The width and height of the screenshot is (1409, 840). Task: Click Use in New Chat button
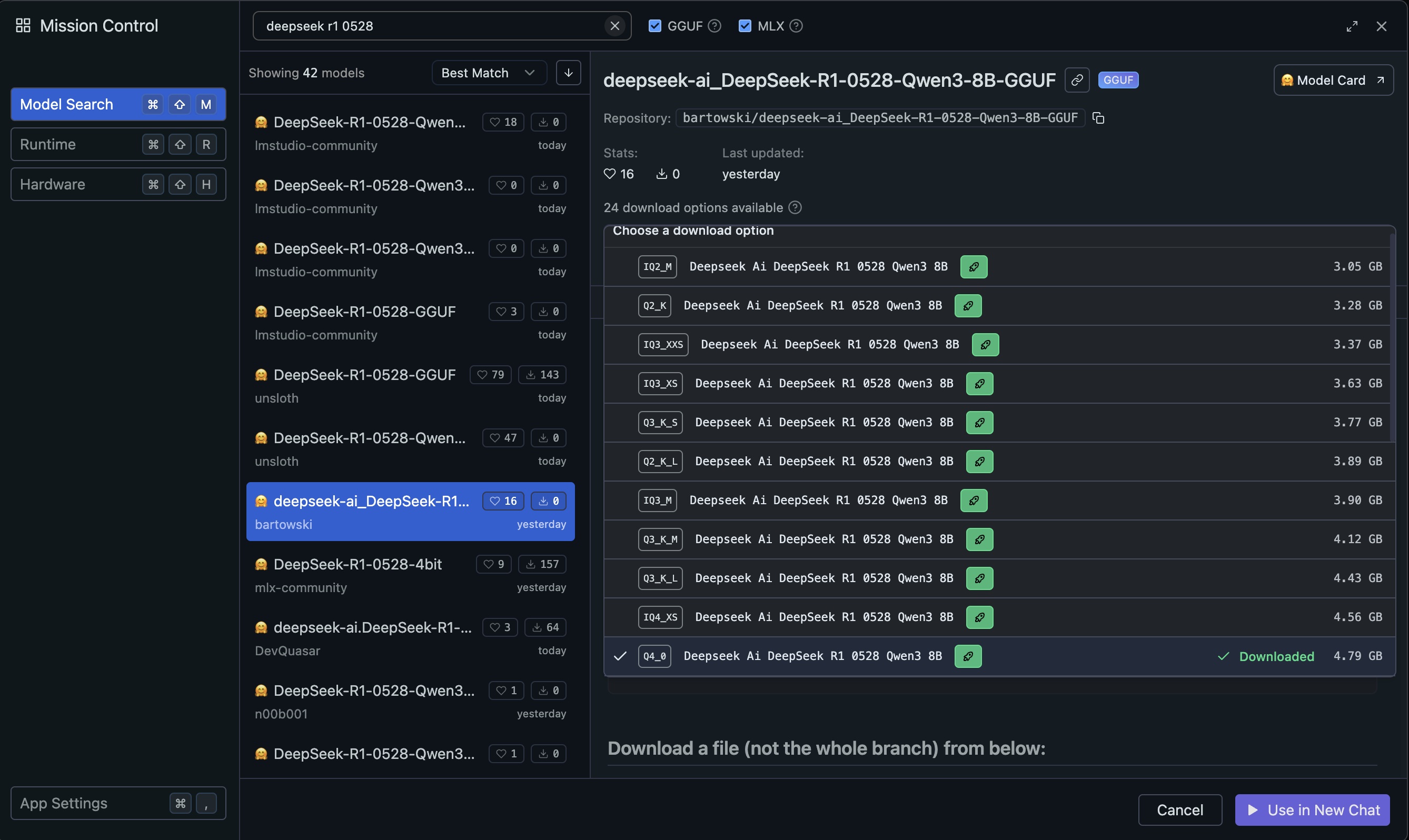pos(1312,810)
